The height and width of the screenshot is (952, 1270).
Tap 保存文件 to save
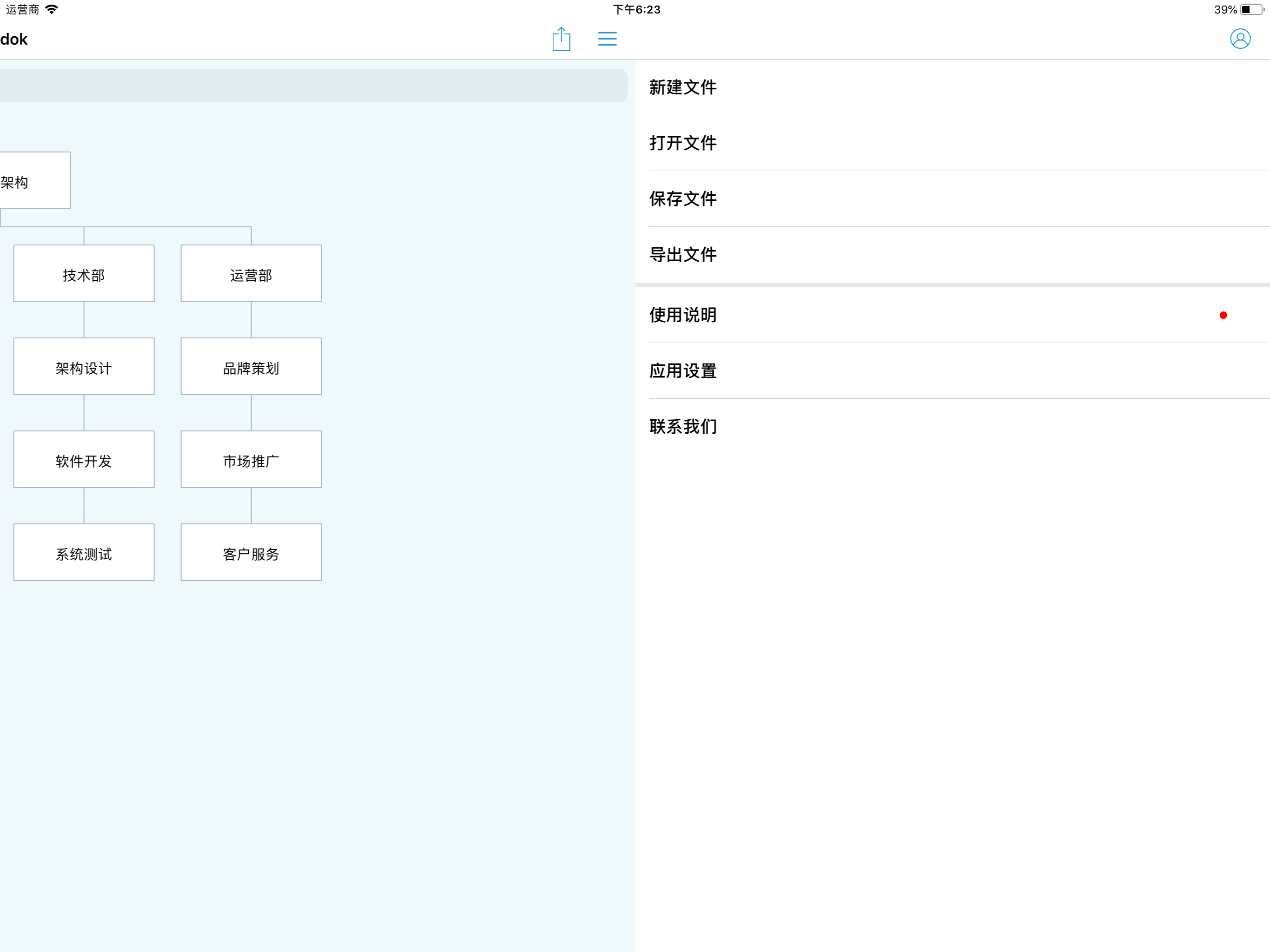point(683,198)
